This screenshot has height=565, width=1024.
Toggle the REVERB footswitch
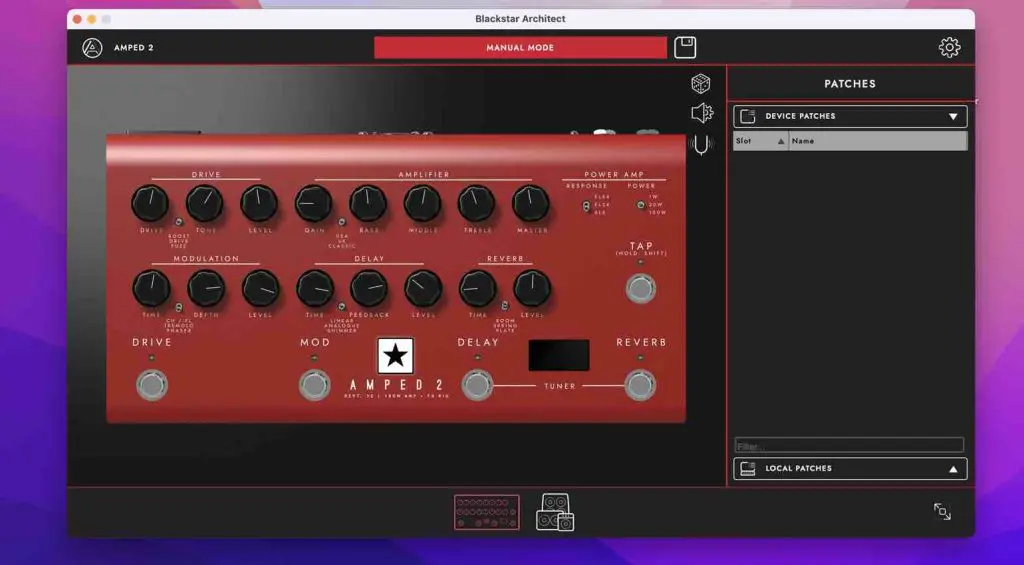pos(640,385)
